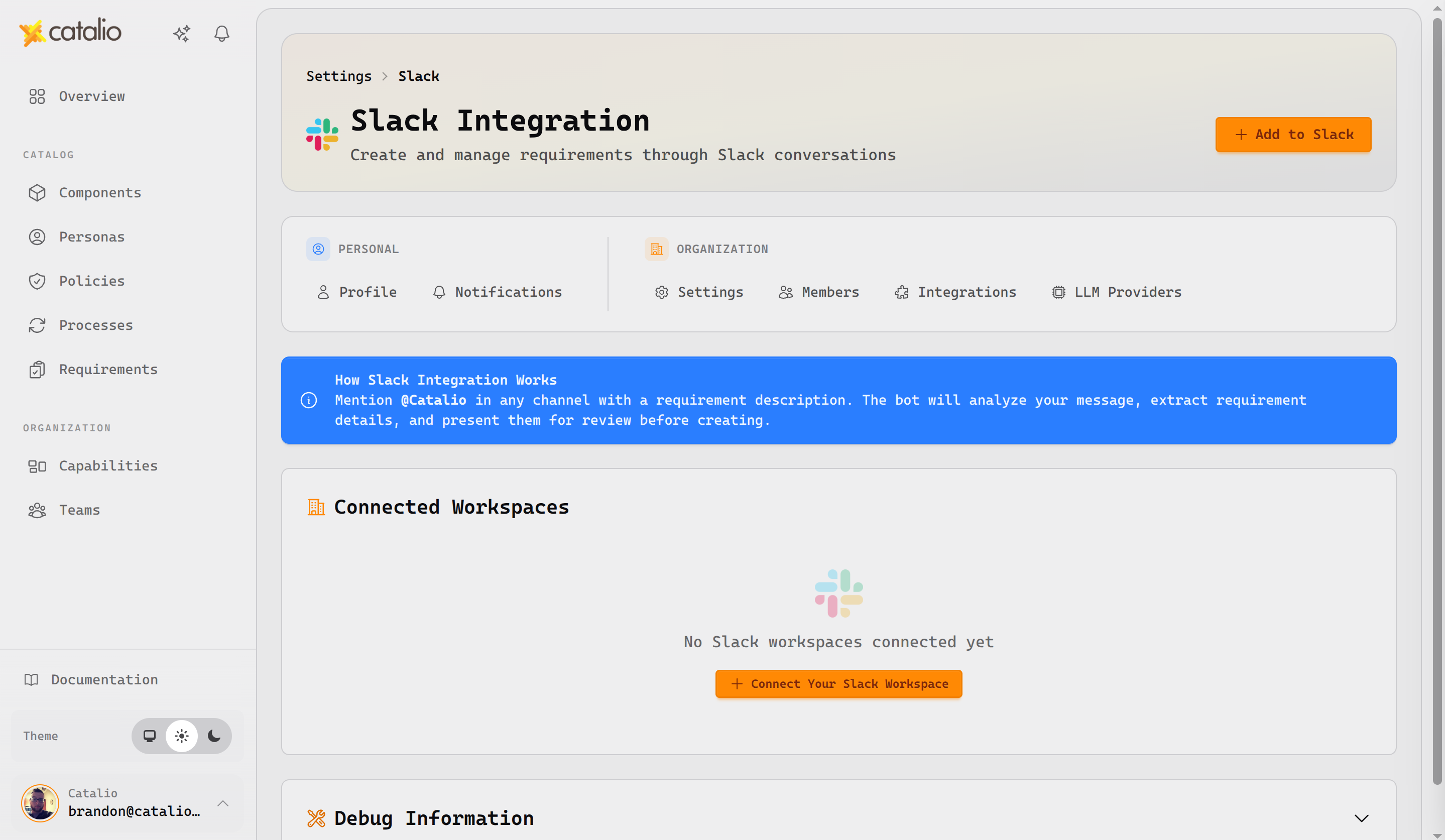
Task: Switch theme to dark mode
Action: (x=214, y=736)
